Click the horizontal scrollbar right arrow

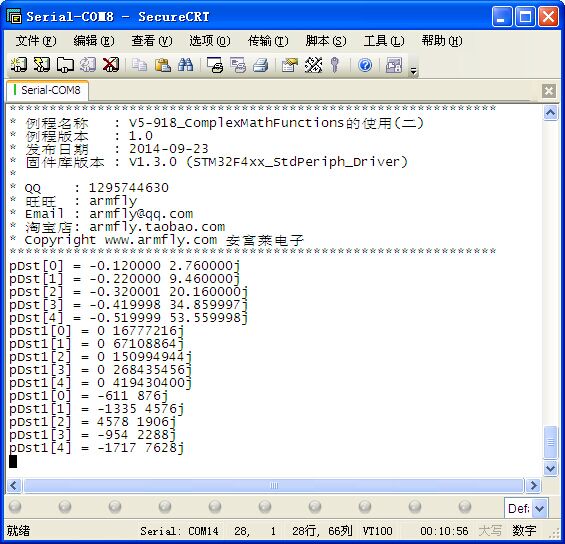[533, 485]
